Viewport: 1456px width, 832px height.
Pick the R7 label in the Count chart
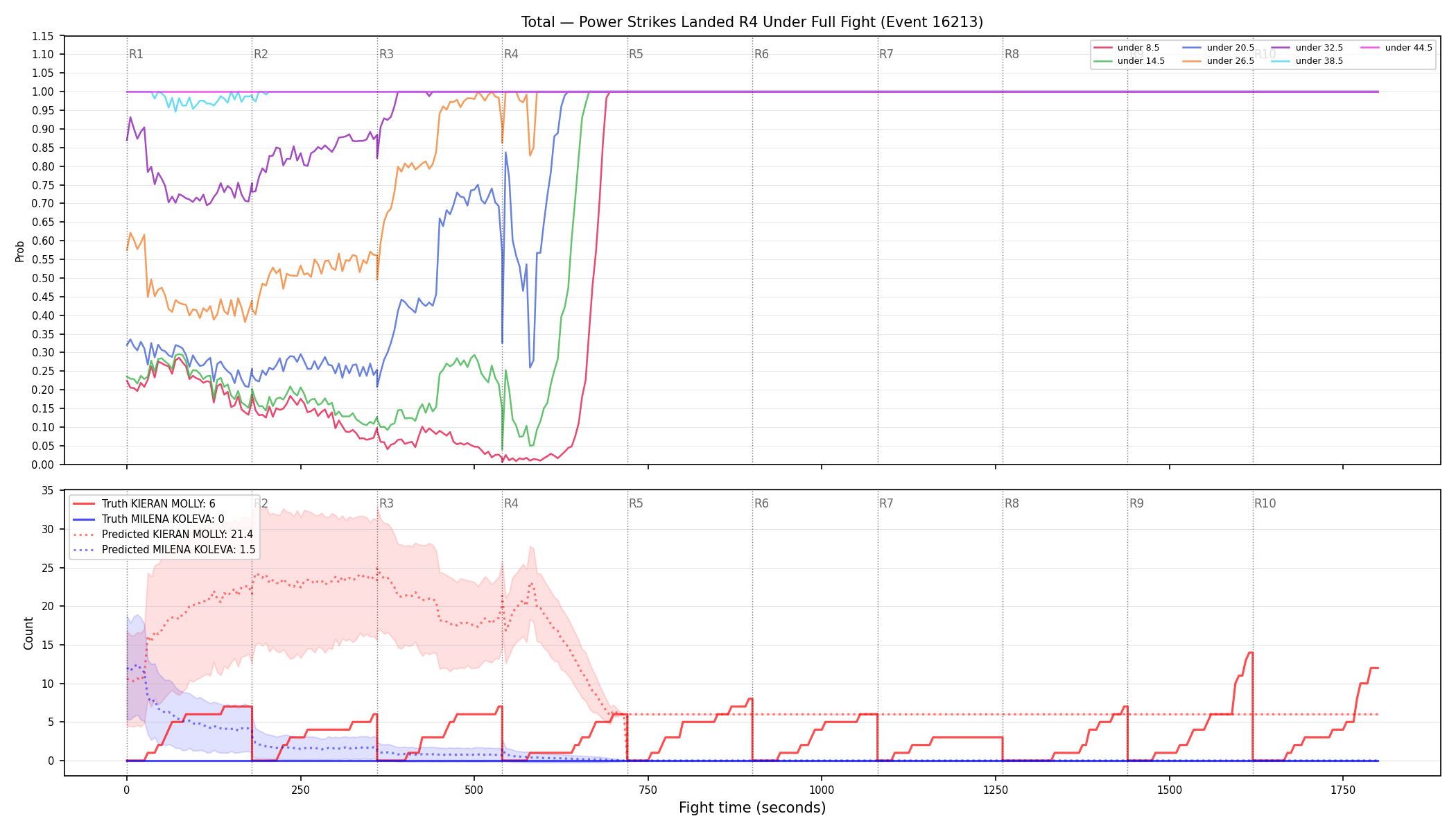coord(886,503)
